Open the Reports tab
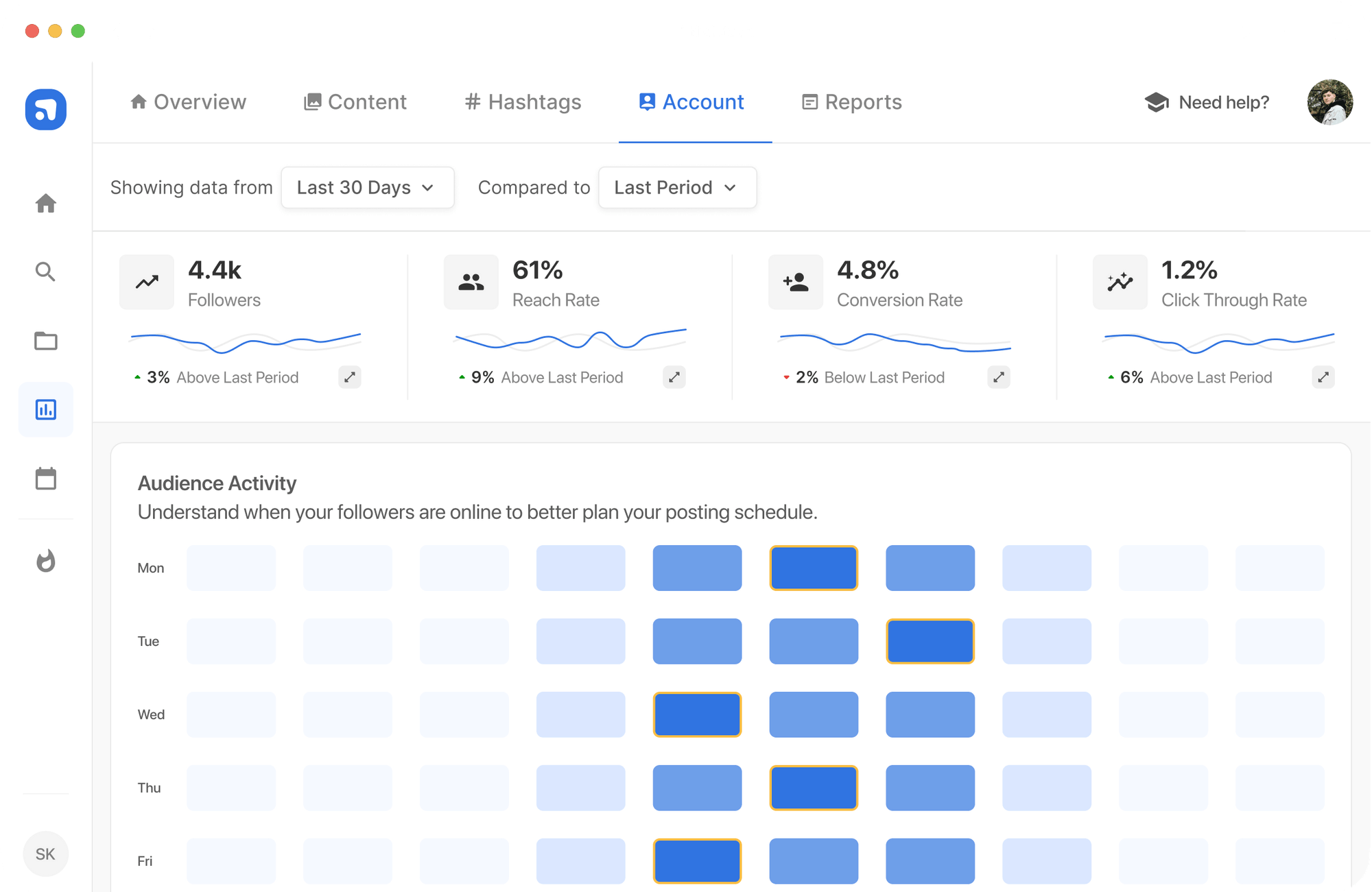The image size is (1372, 892). tap(851, 101)
